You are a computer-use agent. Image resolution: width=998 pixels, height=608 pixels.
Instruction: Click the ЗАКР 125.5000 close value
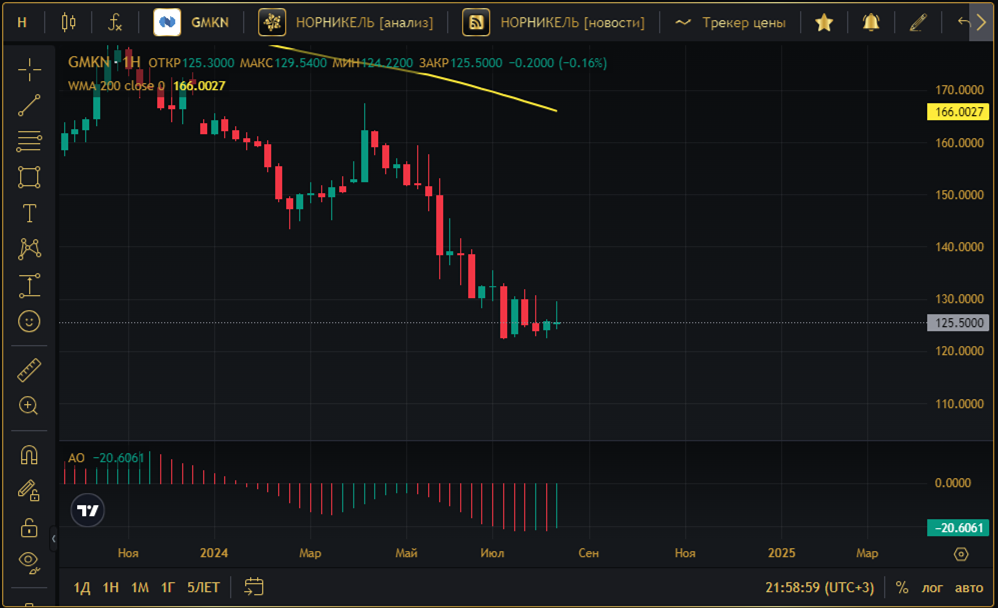tap(460, 63)
